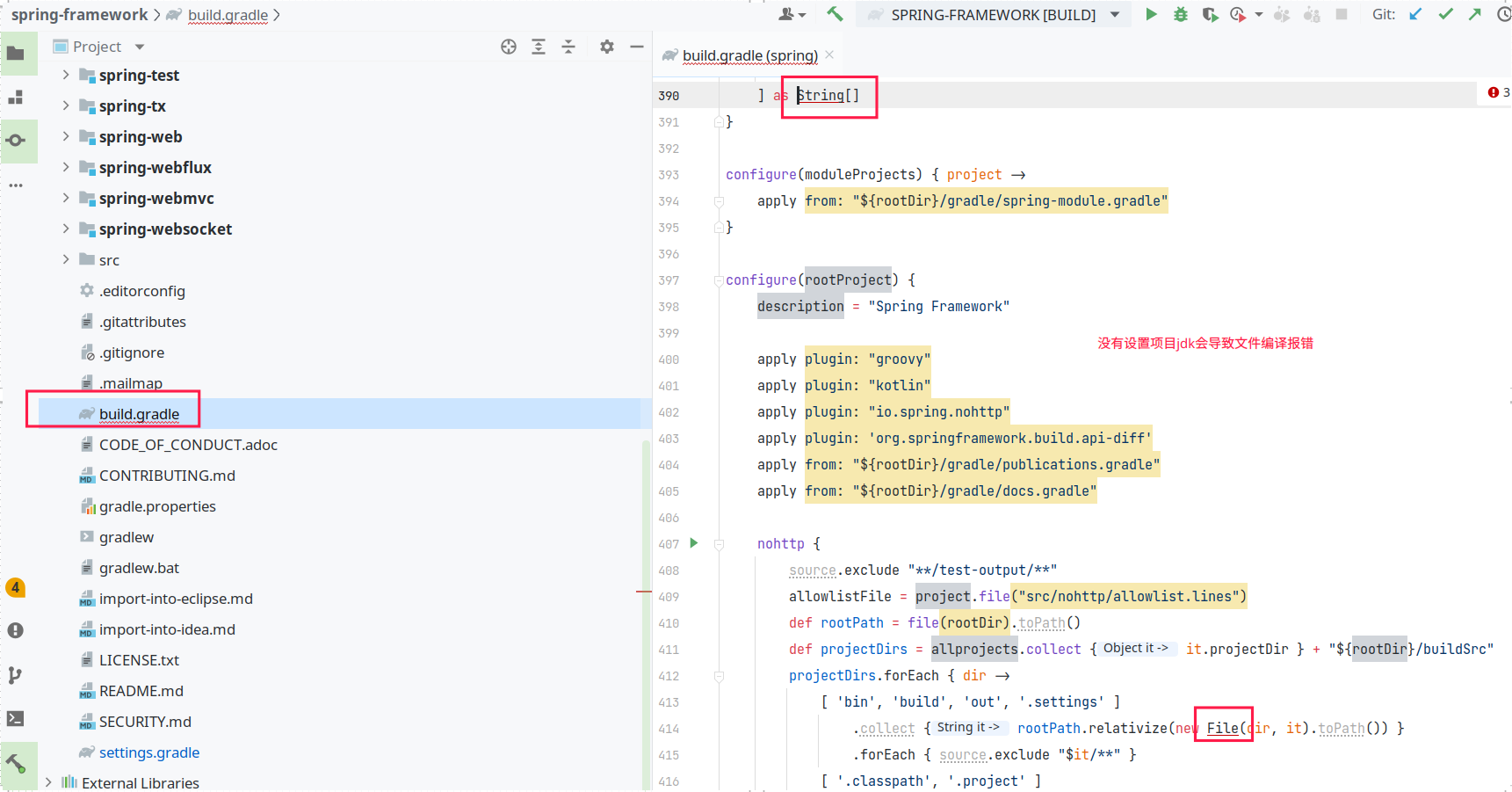Click the Profiler run icon
The height and width of the screenshot is (792, 1512).
tap(1238, 14)
